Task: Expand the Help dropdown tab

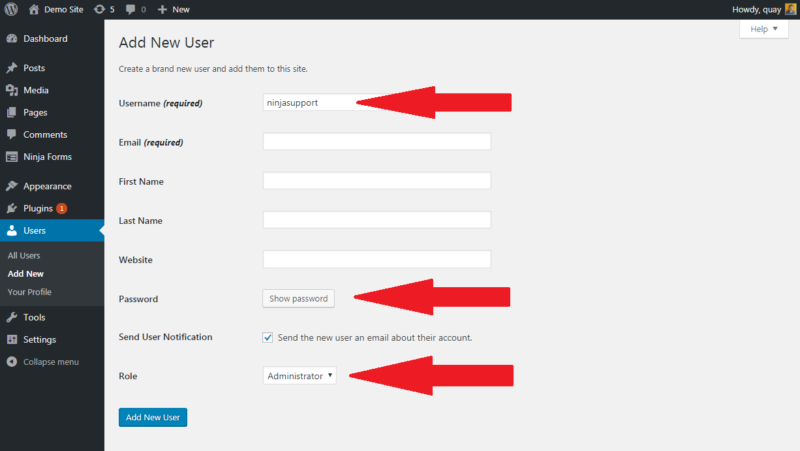Action: 764,29
